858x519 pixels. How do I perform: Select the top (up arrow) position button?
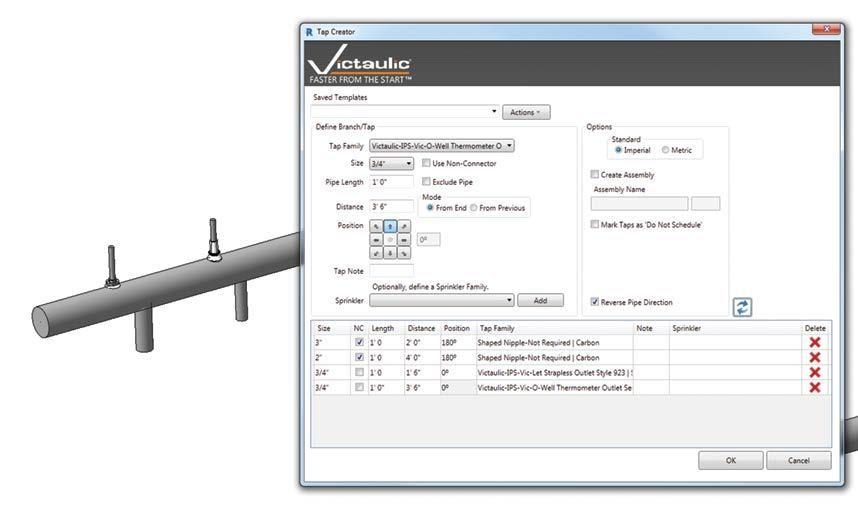point(390,226)
